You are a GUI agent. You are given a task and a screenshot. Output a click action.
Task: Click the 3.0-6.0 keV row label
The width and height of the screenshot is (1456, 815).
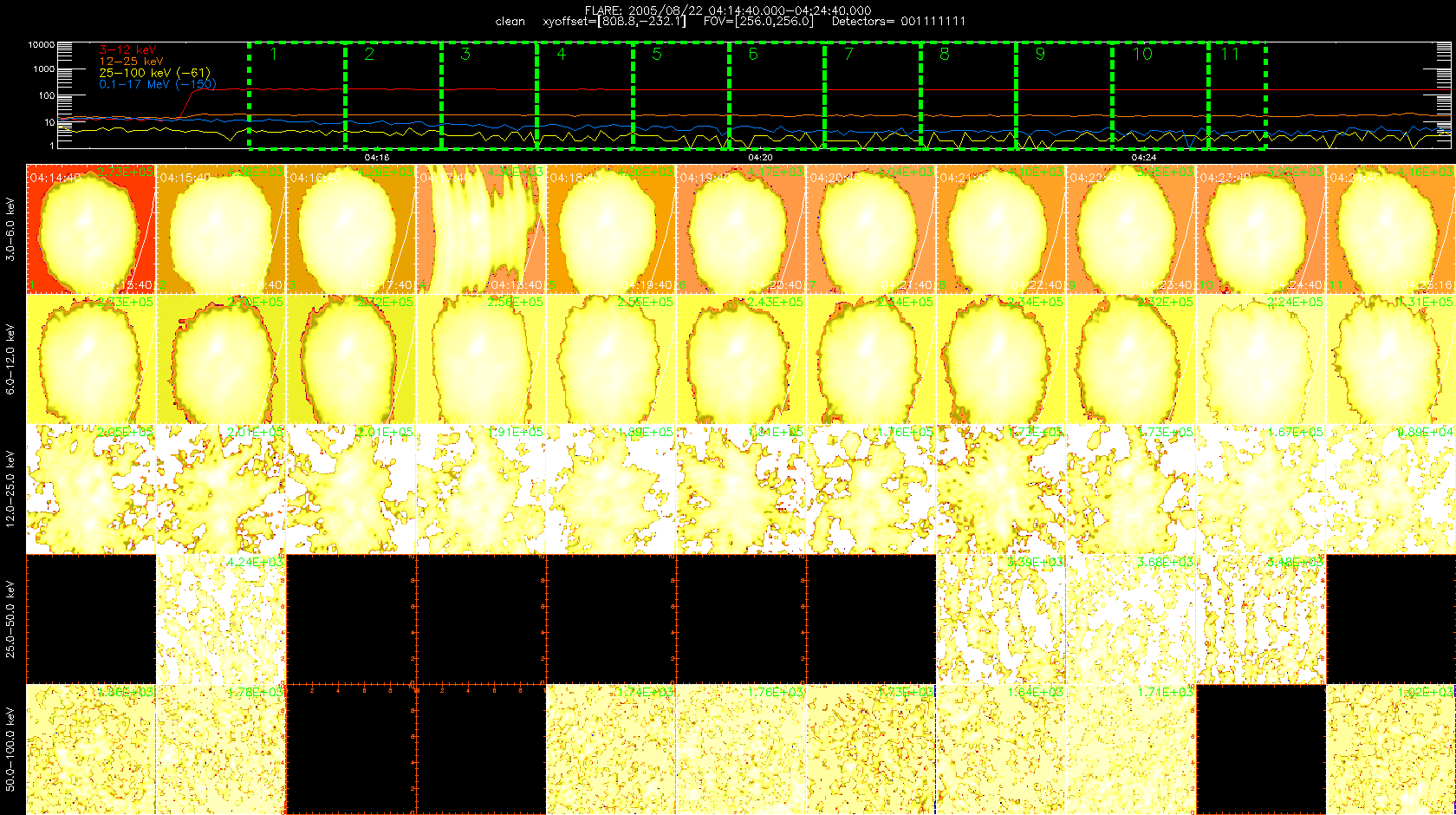point(10,229)
